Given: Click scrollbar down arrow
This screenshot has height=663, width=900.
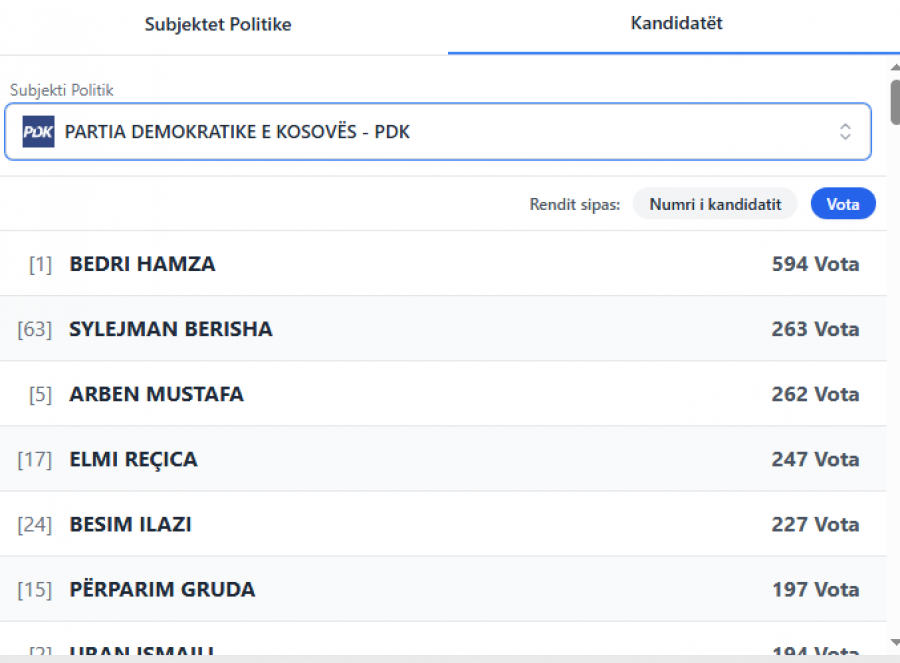Looking at the screenshot, I should click(x=893, y=641).
